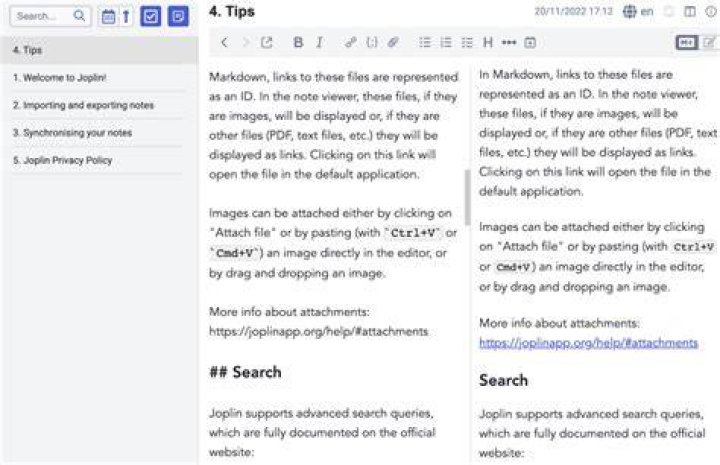Insert a bulleted list
This screenshot has height=465, width=720.
click(x=425, y=43)
